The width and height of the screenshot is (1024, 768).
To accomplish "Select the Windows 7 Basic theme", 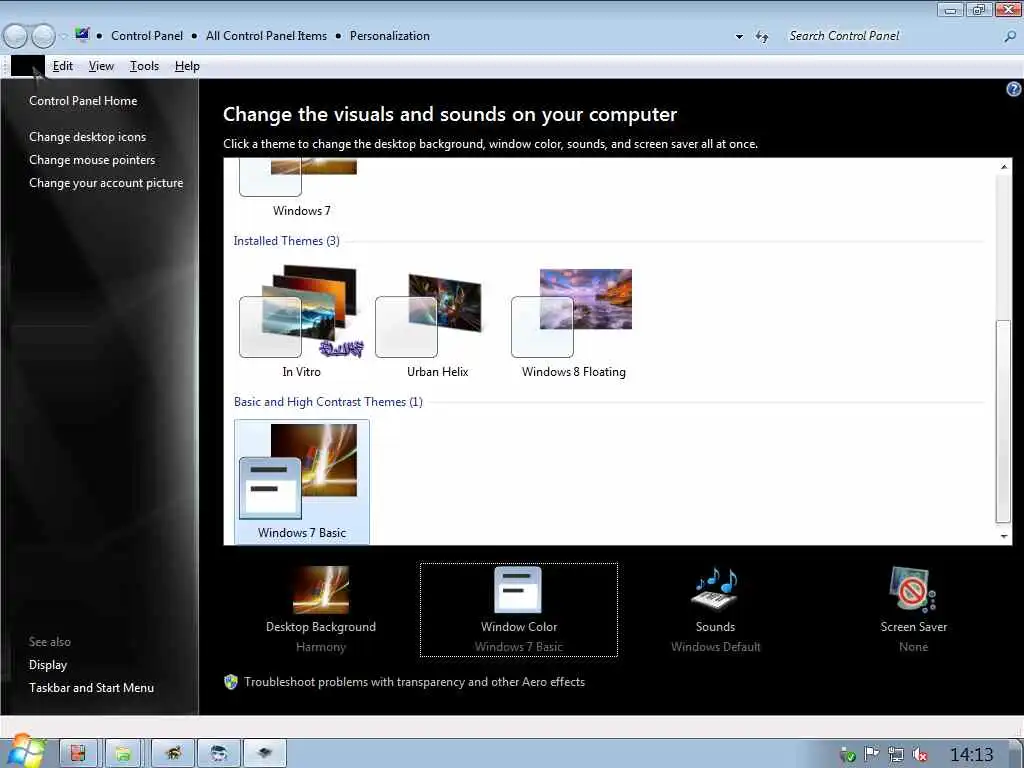I will click(x=302, y=482).
